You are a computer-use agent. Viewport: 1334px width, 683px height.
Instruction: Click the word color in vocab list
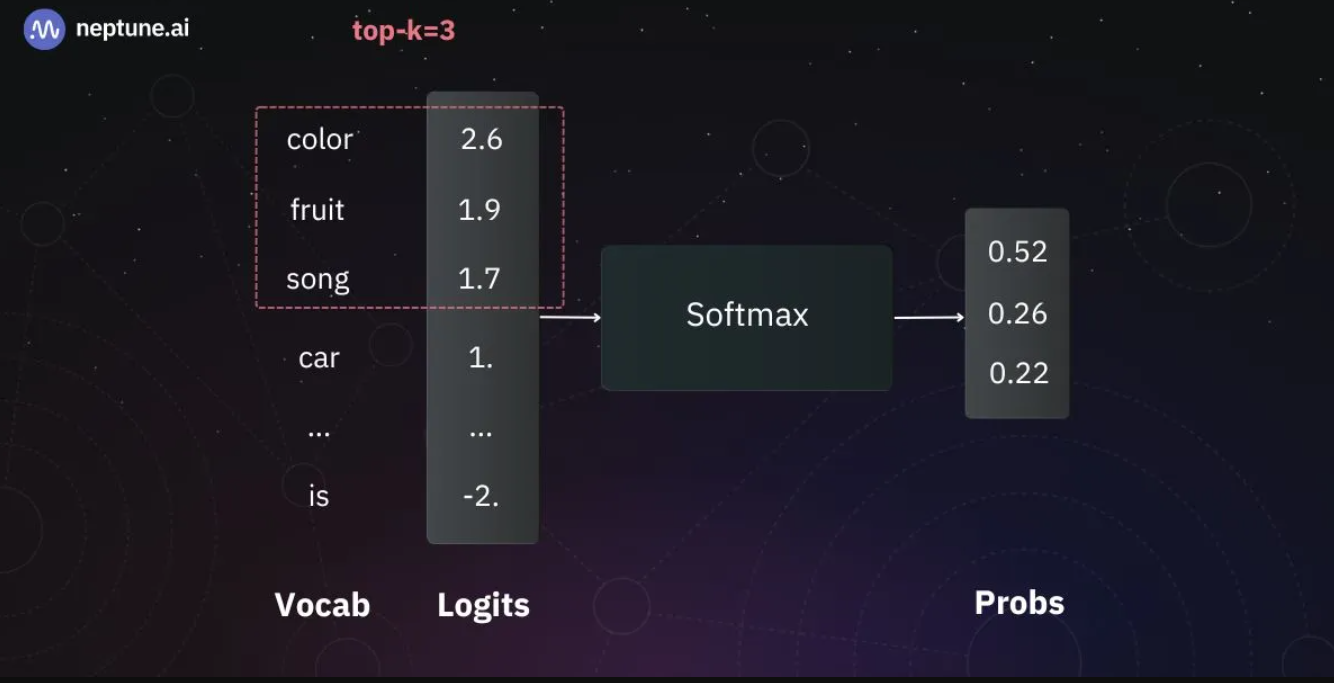click(x=319, y=140)
